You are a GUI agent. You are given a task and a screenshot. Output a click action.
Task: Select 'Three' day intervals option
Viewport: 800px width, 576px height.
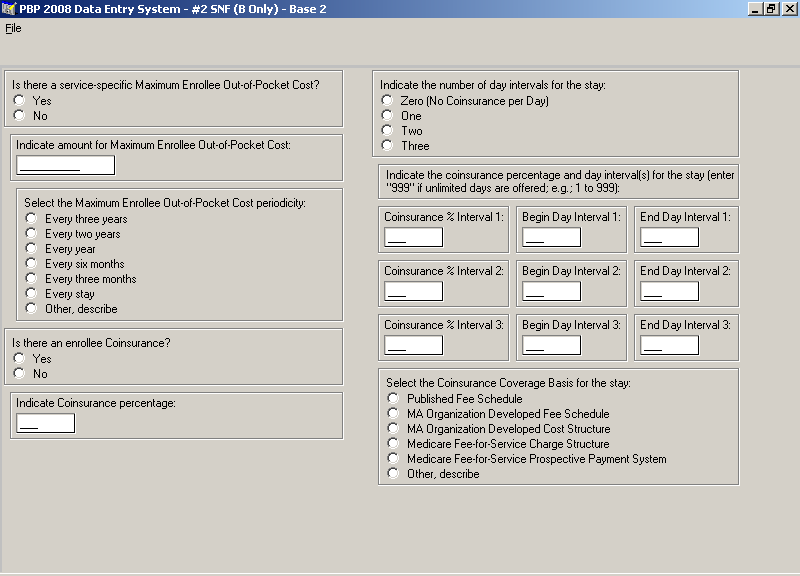pos(387,146)
